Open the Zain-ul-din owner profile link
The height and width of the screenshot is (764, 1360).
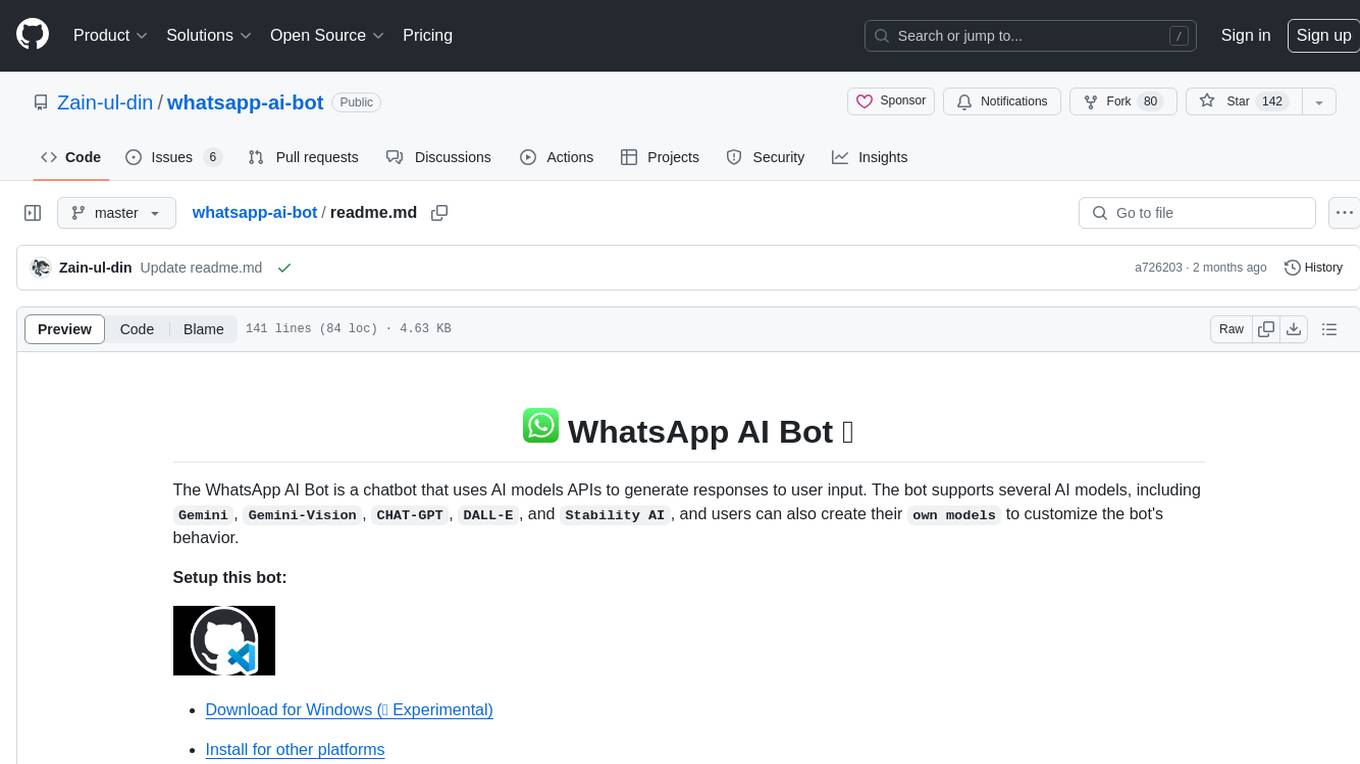point(105,102)
